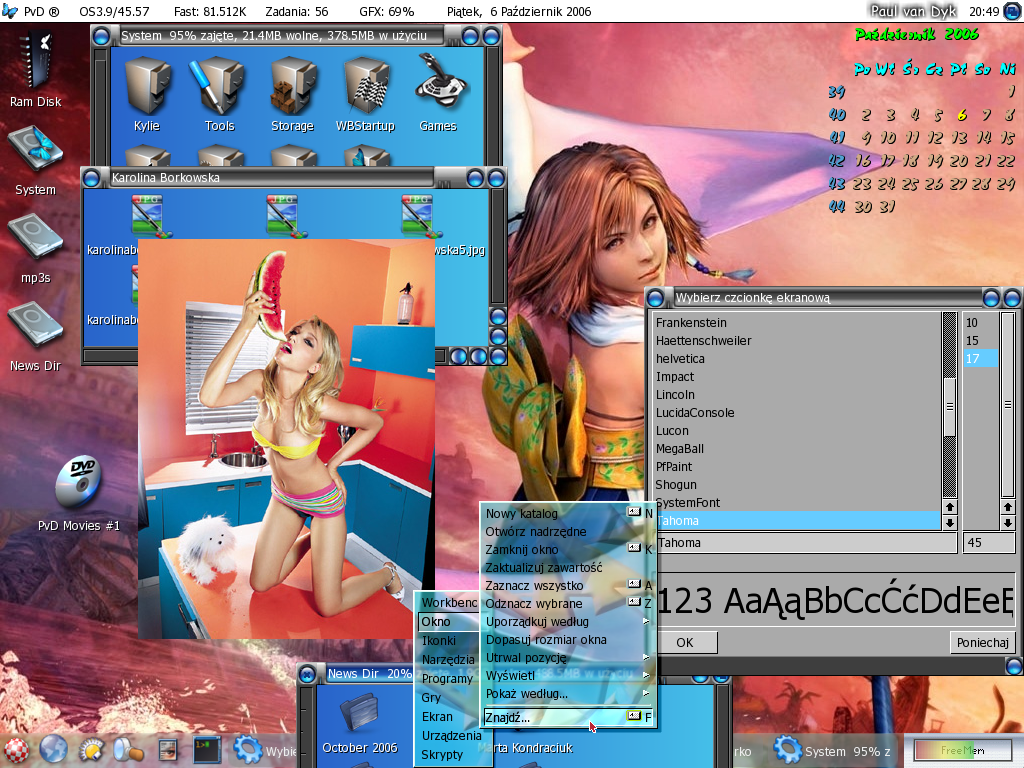The height and width of the screenshot is (768, 1024).
Task: Open the PvD Movies #1 DVD icon
Action: [78, 483]
